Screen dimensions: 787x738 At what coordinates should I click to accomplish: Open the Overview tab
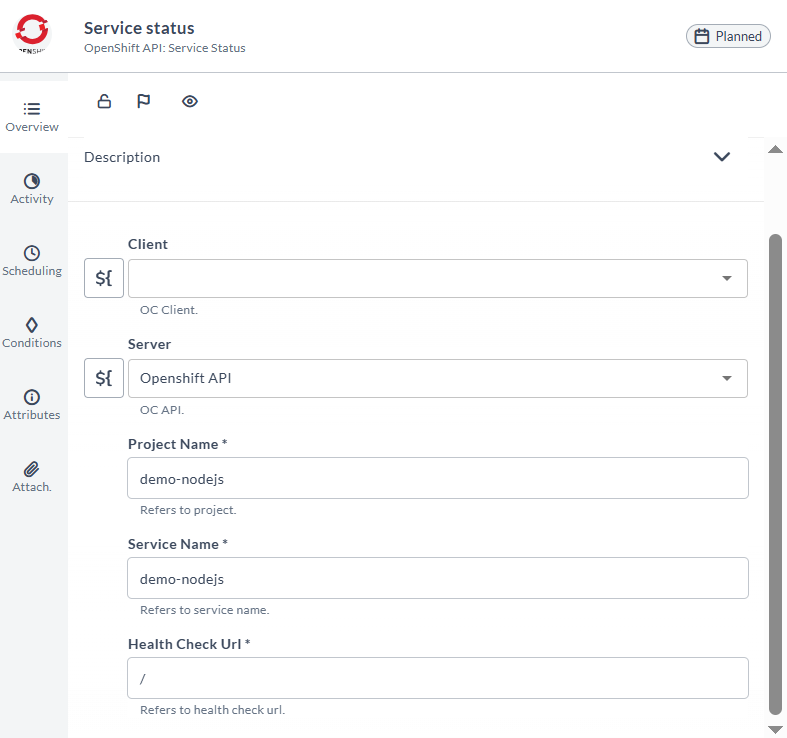coord(32,117)
